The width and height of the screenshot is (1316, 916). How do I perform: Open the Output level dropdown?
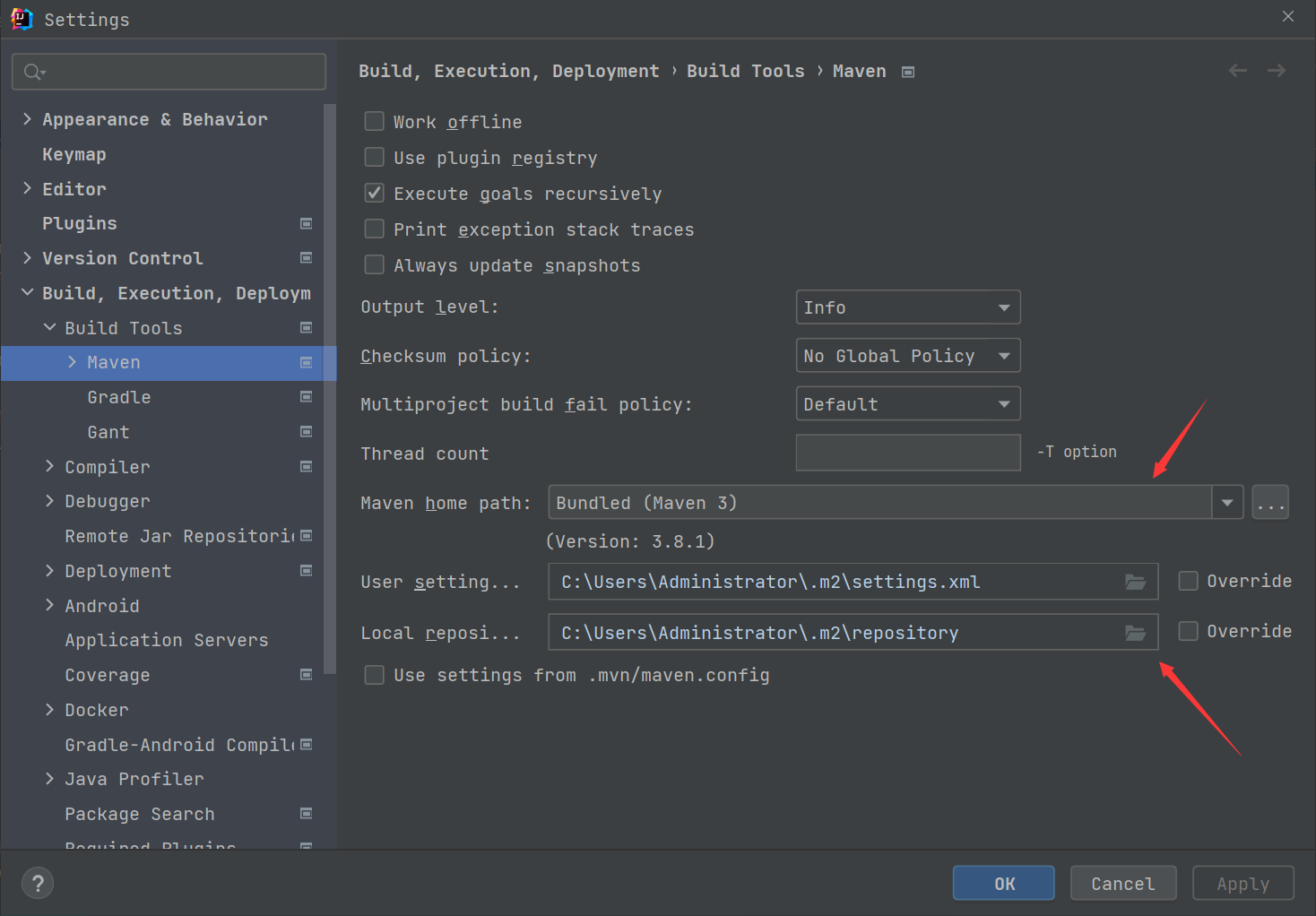click(x=907, y=307)
